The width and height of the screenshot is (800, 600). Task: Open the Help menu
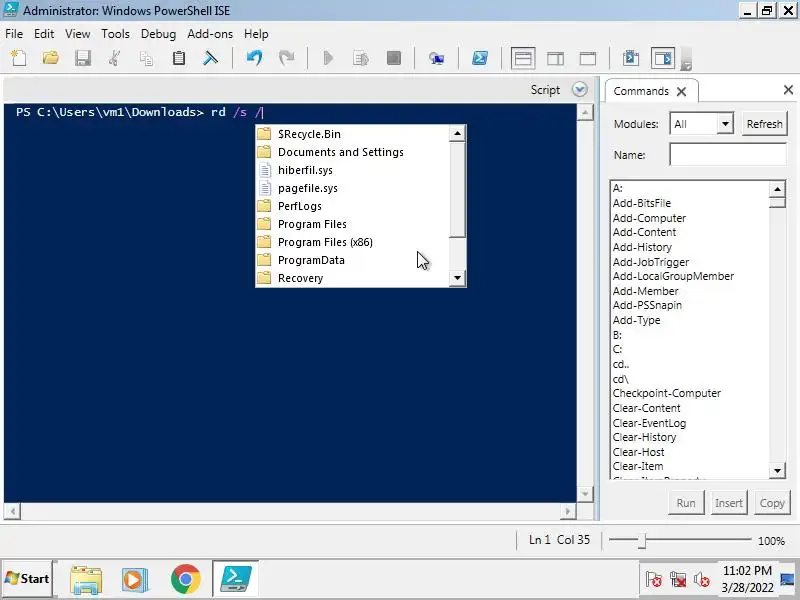pos(256,34)
